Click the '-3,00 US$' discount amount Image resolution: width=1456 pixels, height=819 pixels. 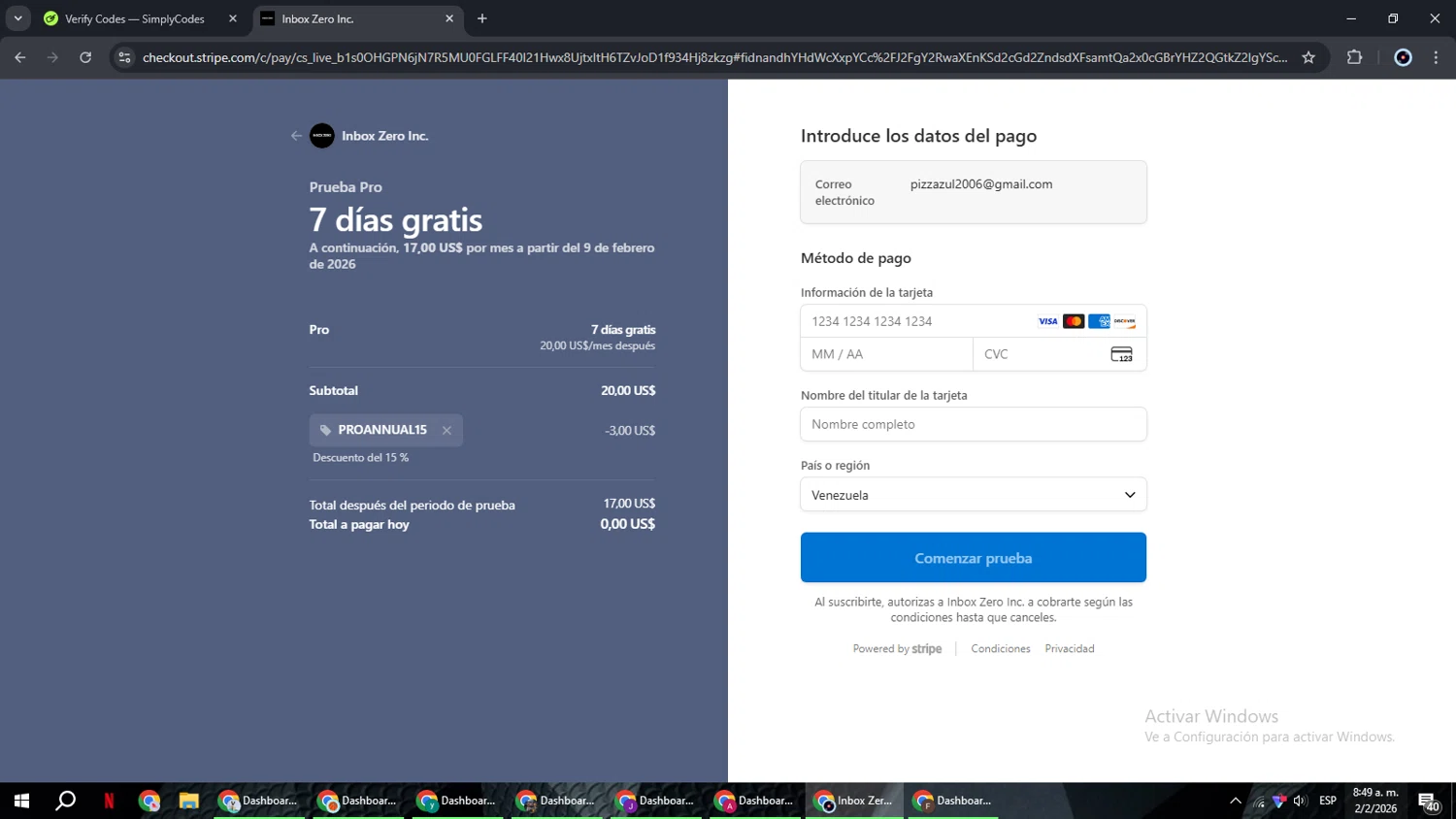(x=630, y=431)
